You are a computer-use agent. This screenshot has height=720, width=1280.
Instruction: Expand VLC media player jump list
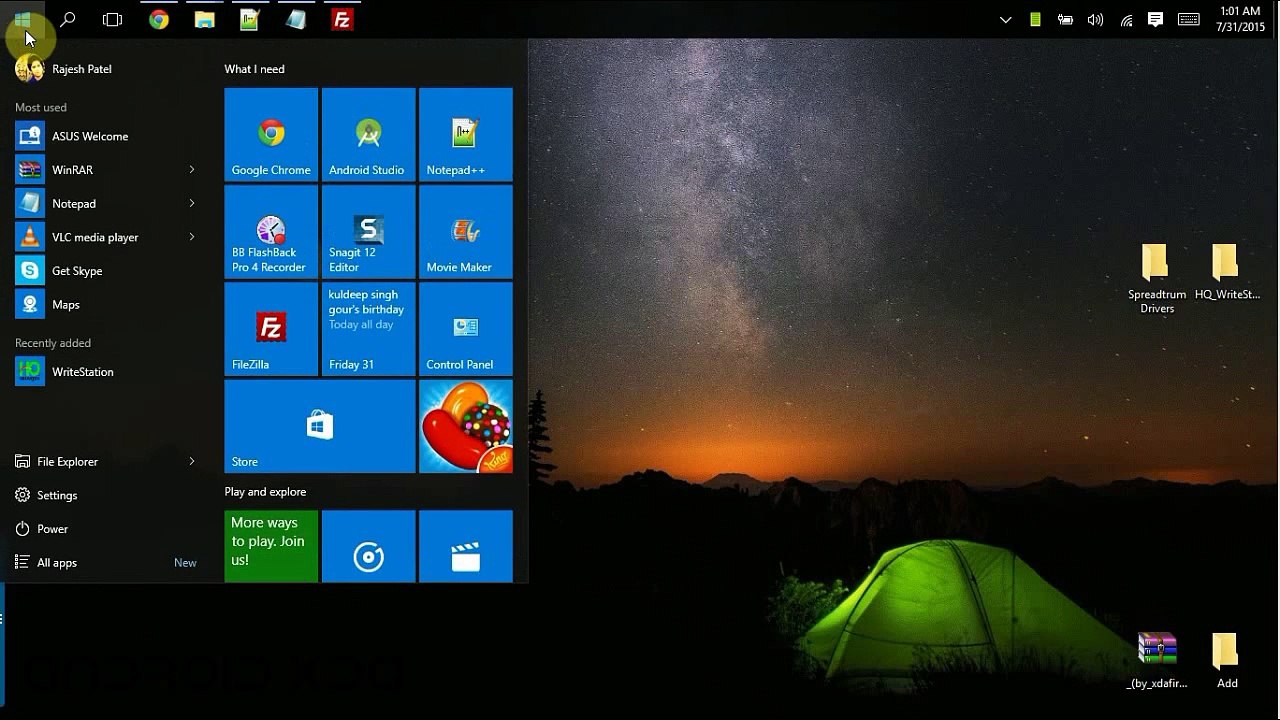pyautogui.click(x=191, y=237)
